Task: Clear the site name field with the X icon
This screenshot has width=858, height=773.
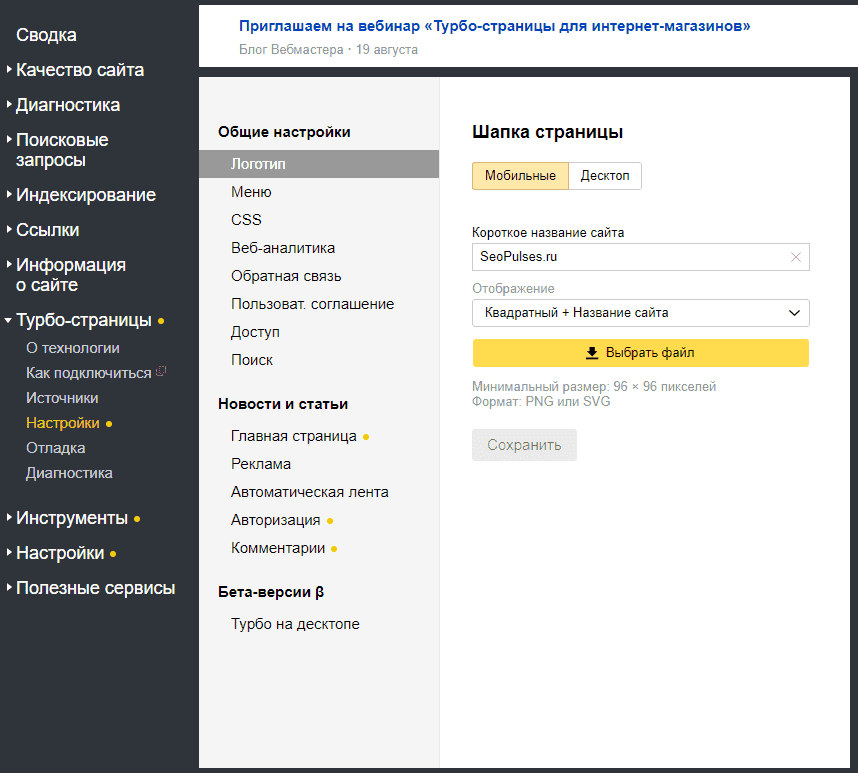Action: [796, 257]
